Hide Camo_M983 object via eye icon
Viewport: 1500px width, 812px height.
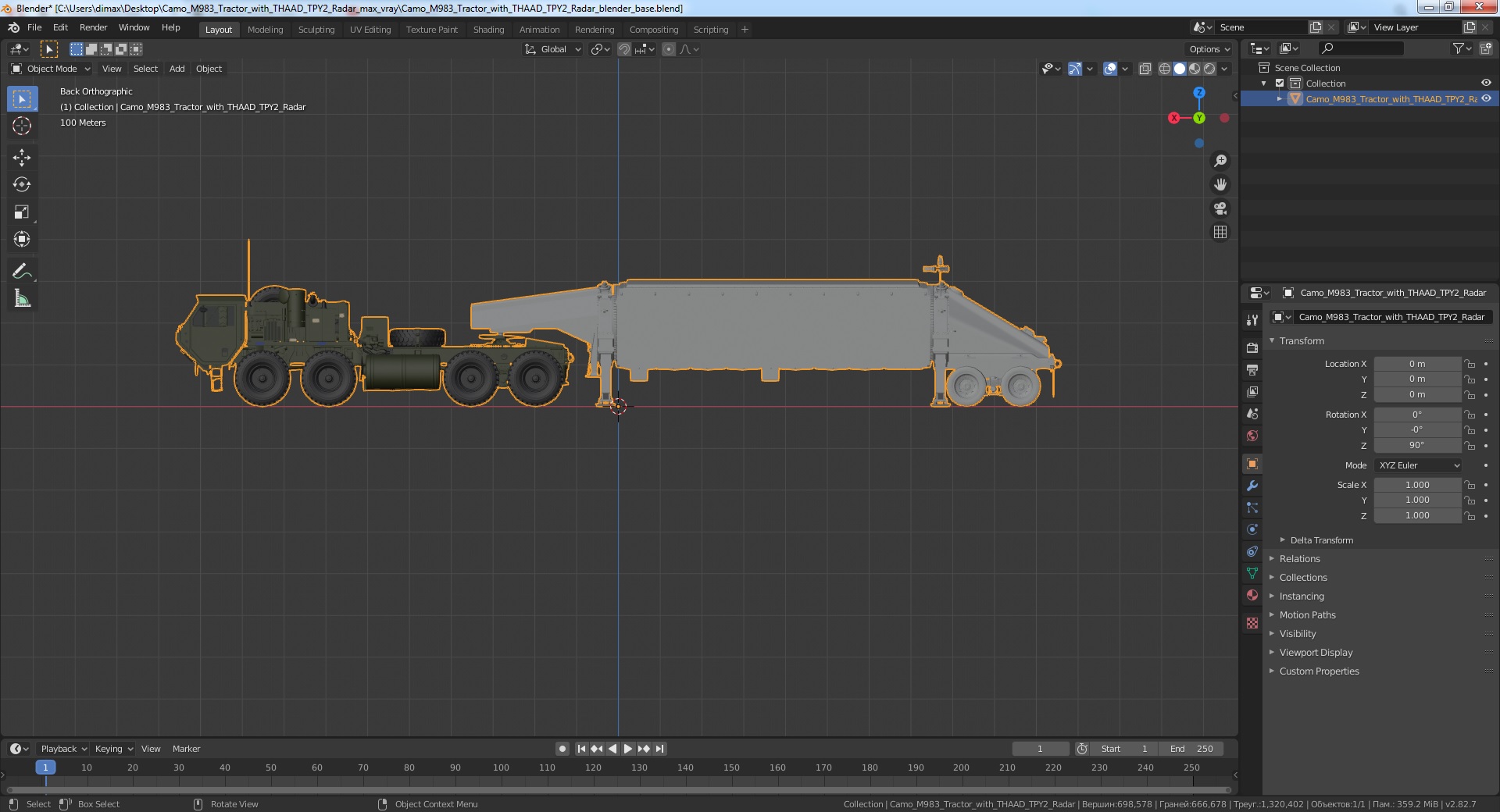coord(1486,99)
